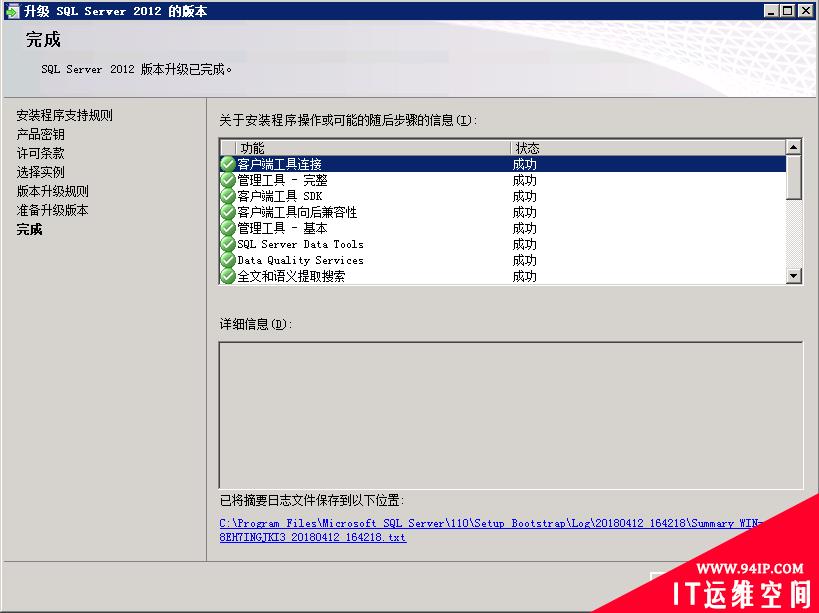This screenshot has width=819, height=613.
Task: Minimize the SQL Server upgrade window
Action: (771, 11)
